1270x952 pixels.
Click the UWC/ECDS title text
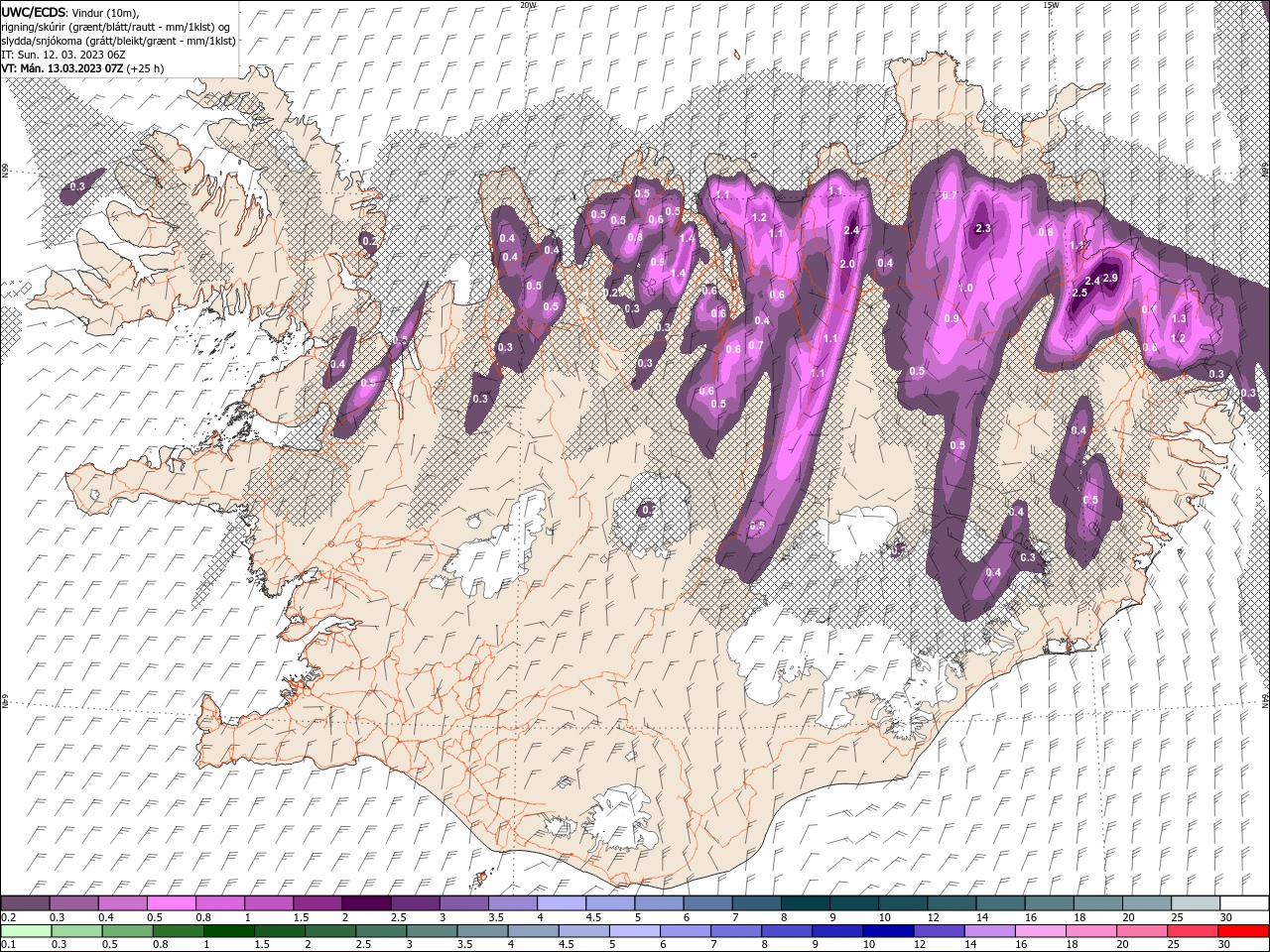click(x=35, y=11)
